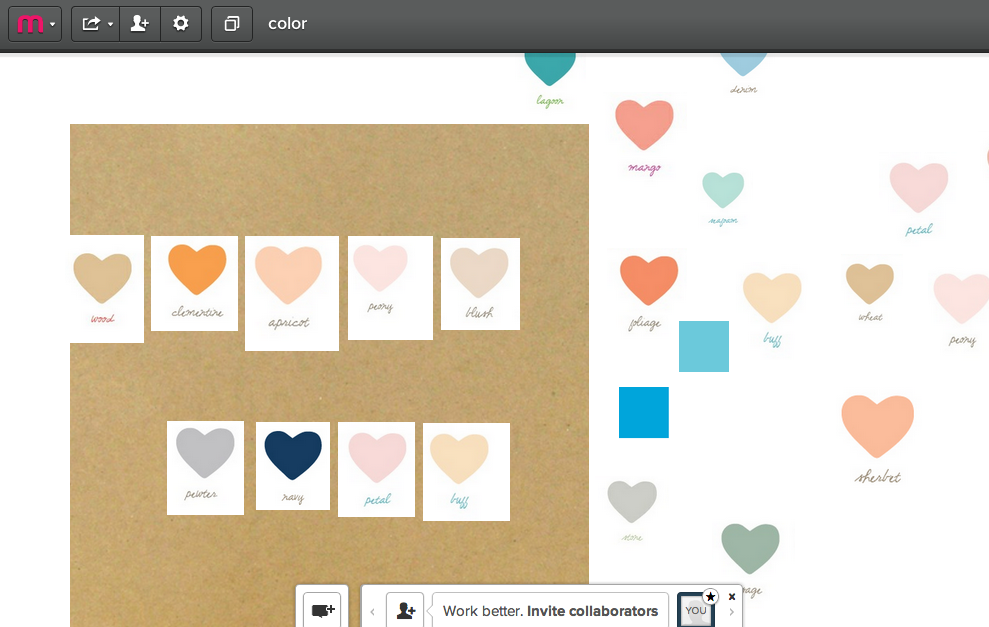Open the share/export dropdown in the toolbar
989x627 pixels.
click(96, 24)
